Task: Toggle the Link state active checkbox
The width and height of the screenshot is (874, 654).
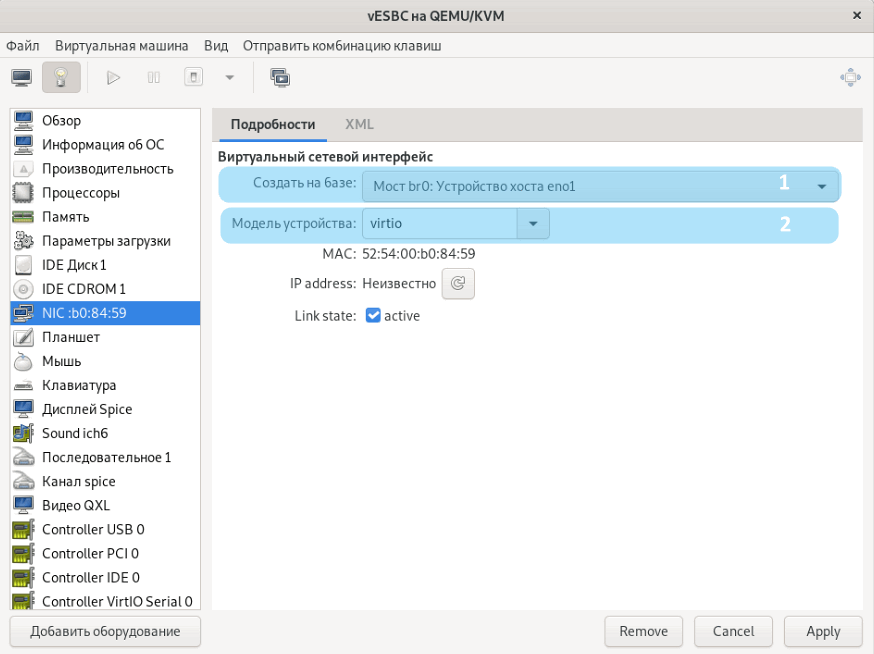Action: point(373,316)
